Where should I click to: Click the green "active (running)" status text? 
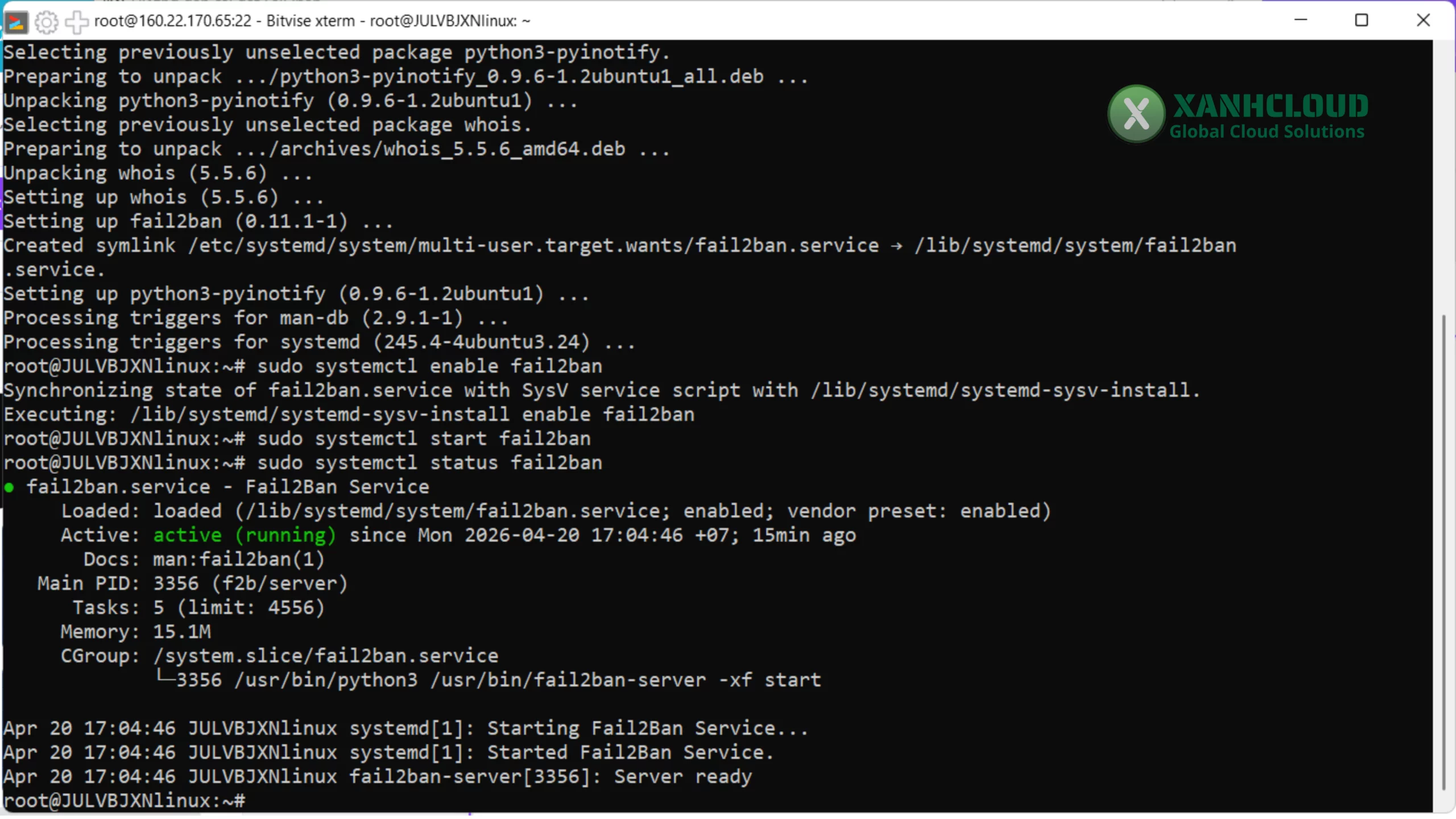(x=245, y=535)
